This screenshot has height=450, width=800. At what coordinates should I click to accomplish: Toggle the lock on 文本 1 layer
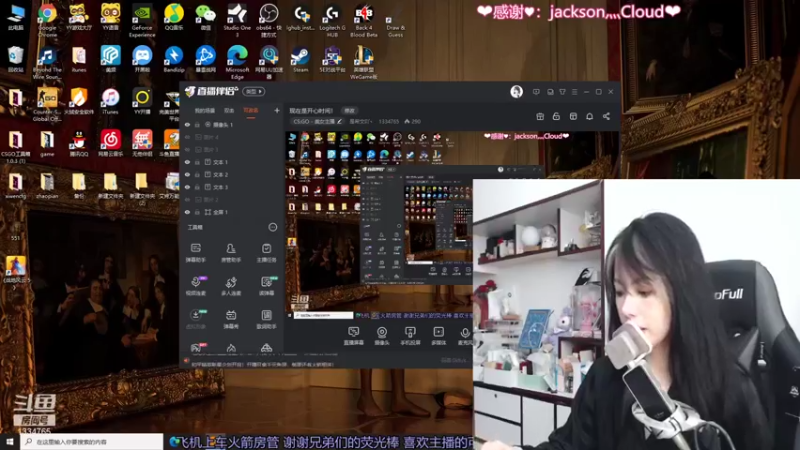197,162
